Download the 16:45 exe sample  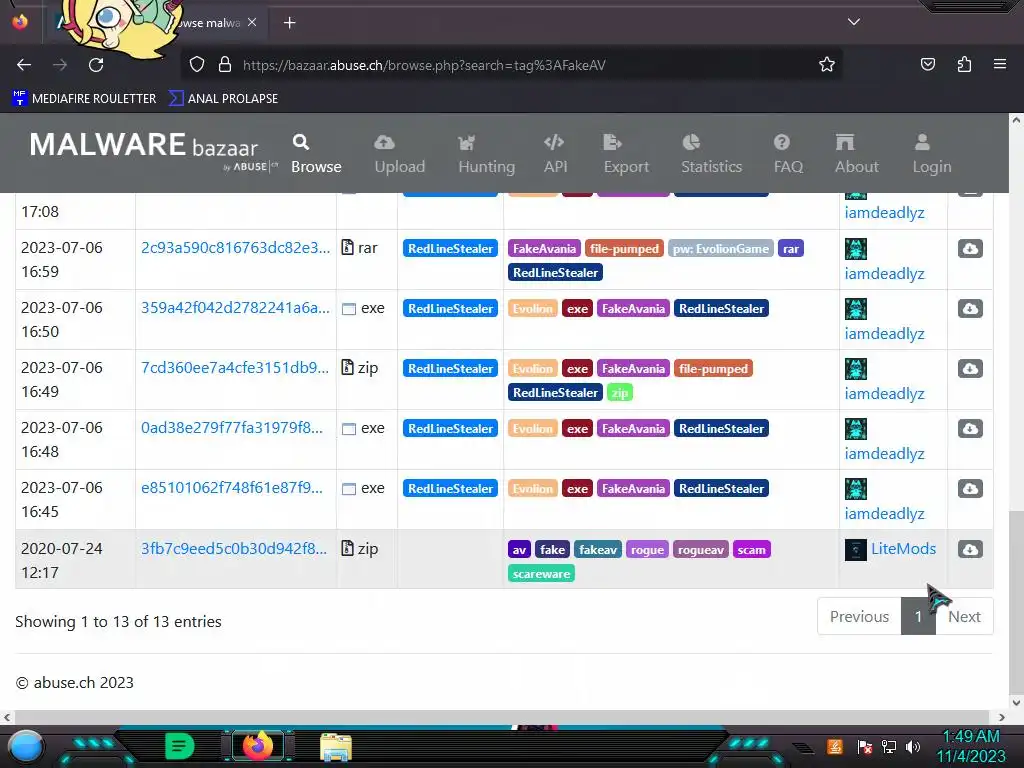tap(970, 488)
